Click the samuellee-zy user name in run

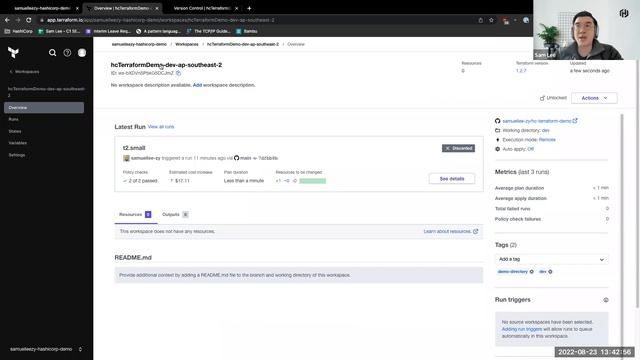pyautogui.click(x=146, y=158)
